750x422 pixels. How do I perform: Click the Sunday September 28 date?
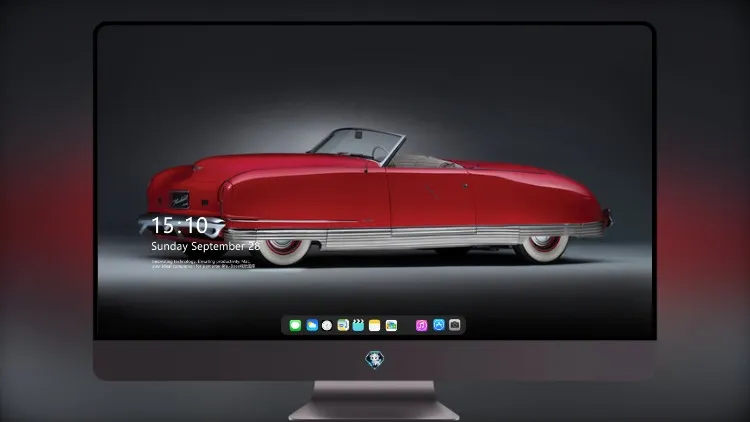coord(206,246)
